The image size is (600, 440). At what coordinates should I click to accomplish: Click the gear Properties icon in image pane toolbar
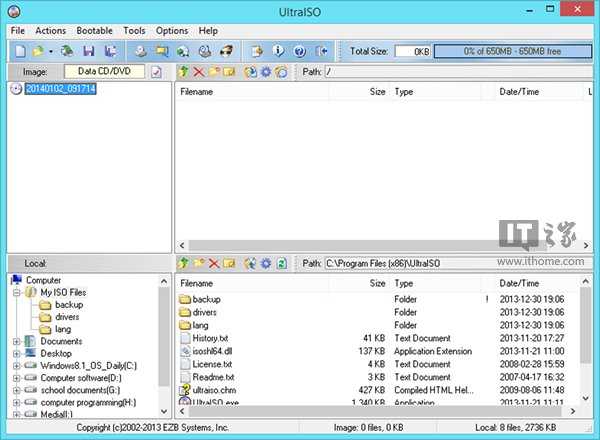tap(266, 72)
